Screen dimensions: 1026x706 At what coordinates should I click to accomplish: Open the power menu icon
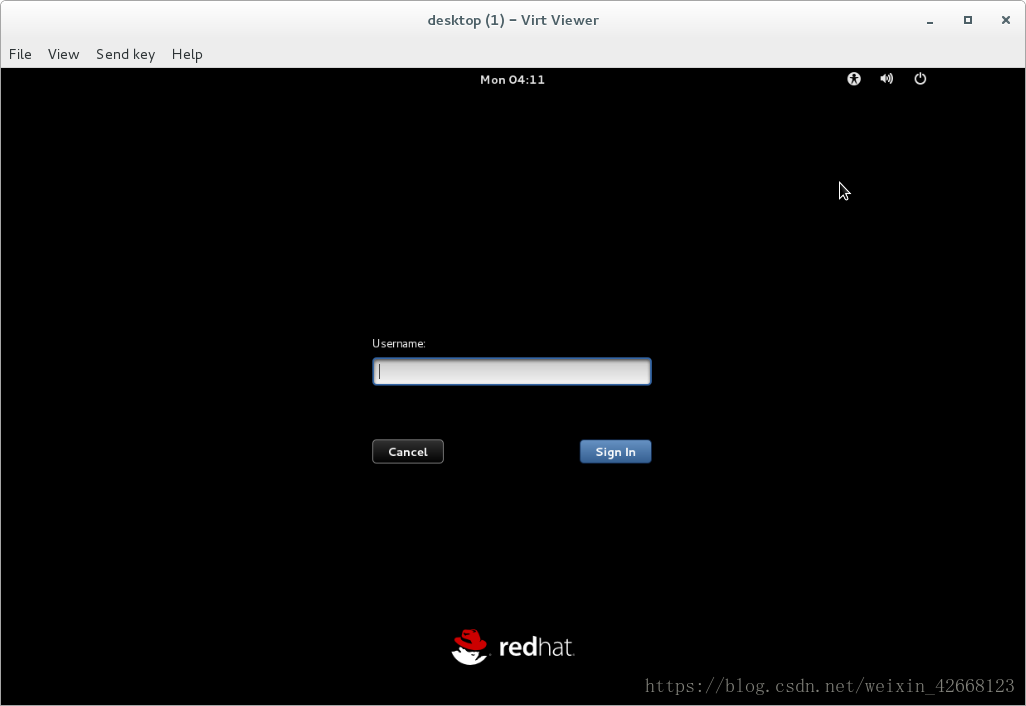click(x=920, y=79)
